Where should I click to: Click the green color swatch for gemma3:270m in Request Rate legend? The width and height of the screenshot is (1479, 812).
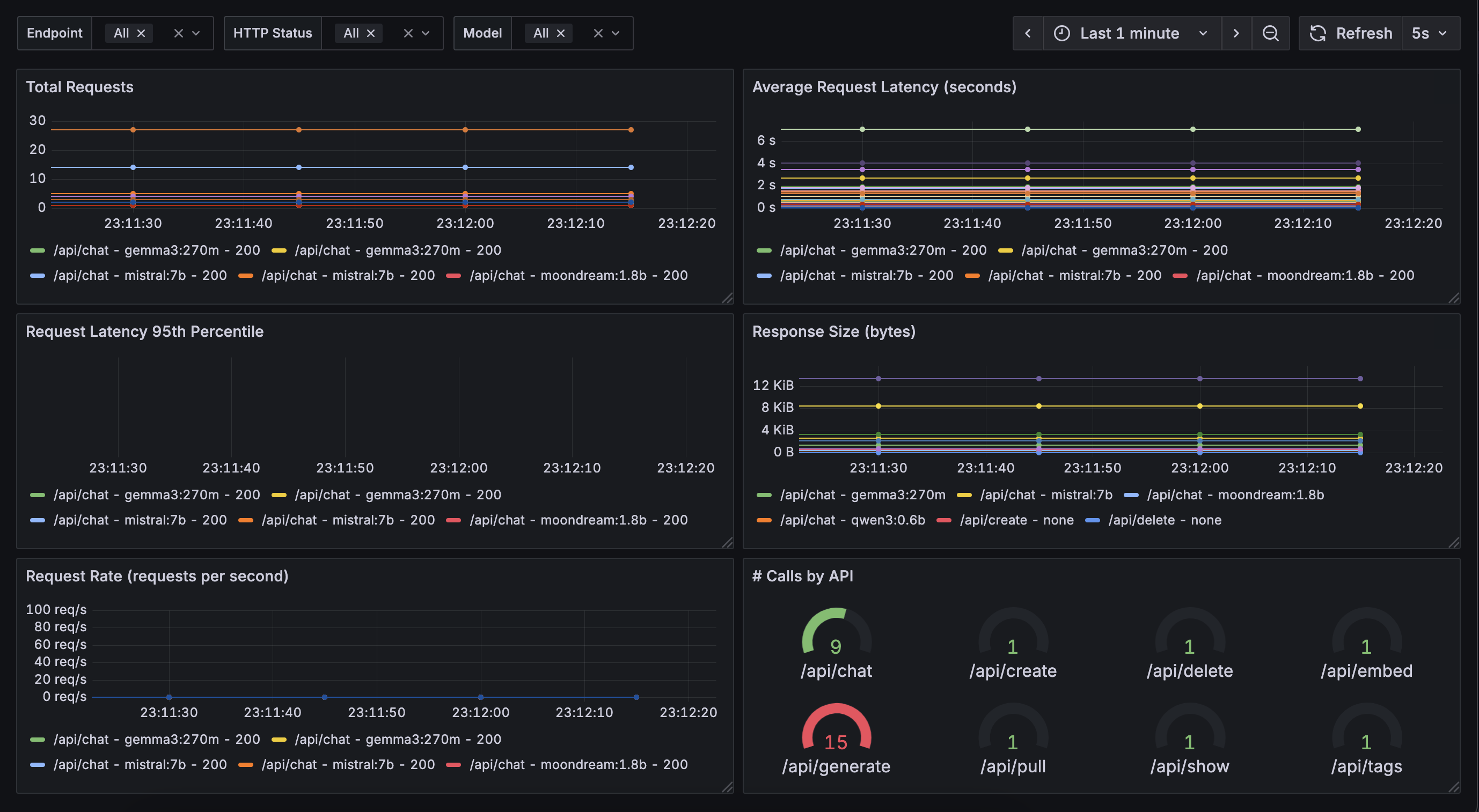point(38,739)
